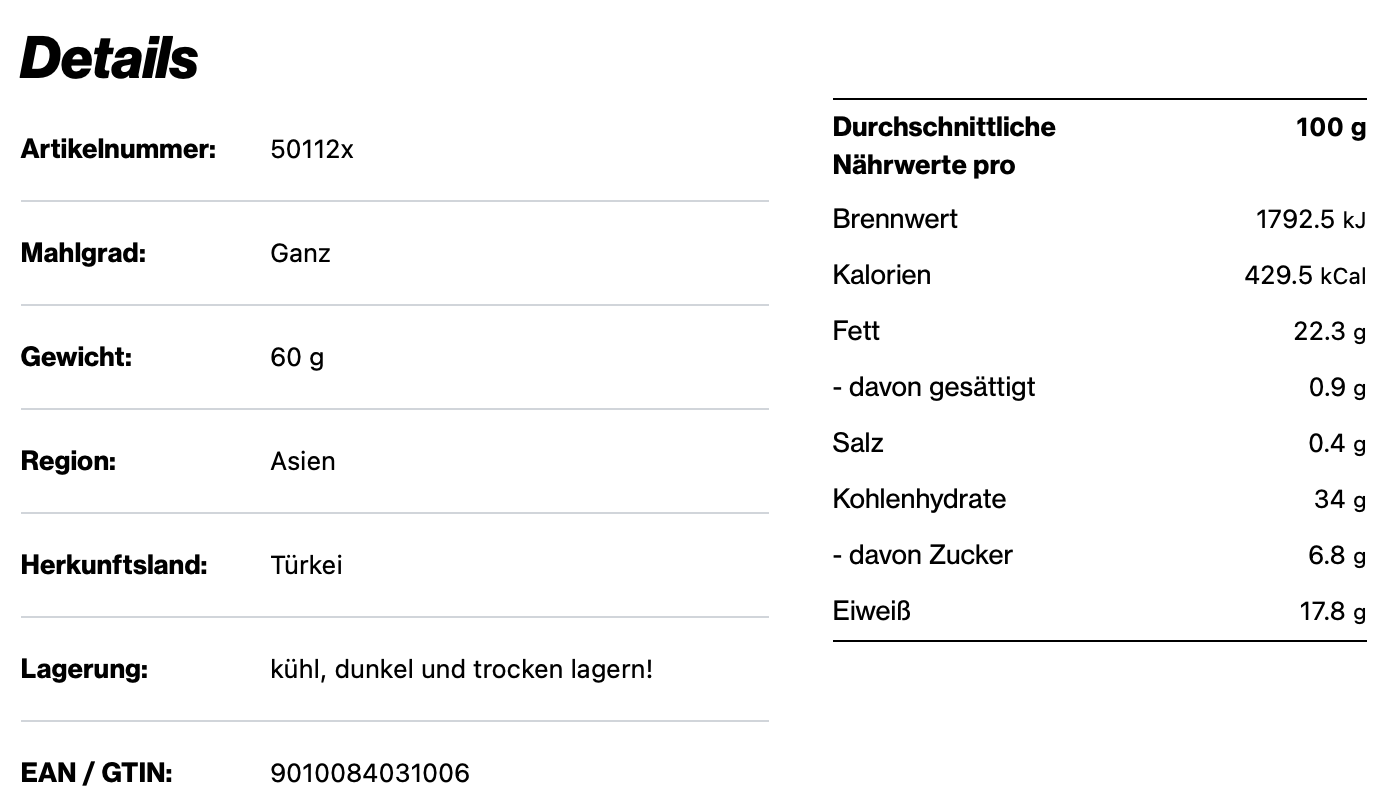
Task: Click the EAN / GTIN label
Action: 96,774
